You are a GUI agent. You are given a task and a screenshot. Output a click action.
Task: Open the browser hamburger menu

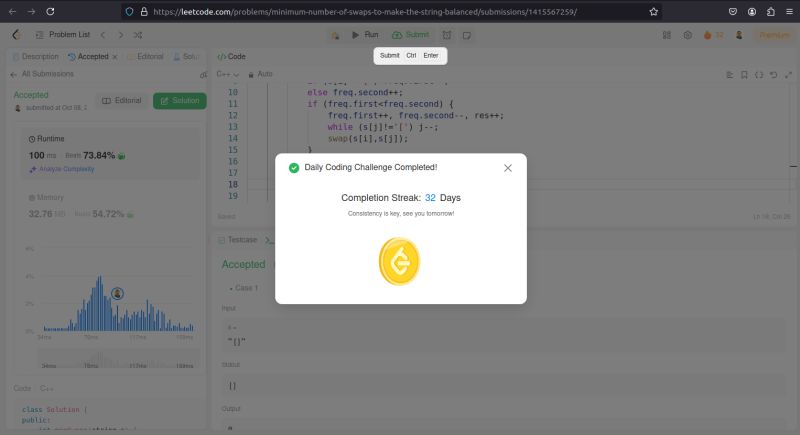coord(789,12)
